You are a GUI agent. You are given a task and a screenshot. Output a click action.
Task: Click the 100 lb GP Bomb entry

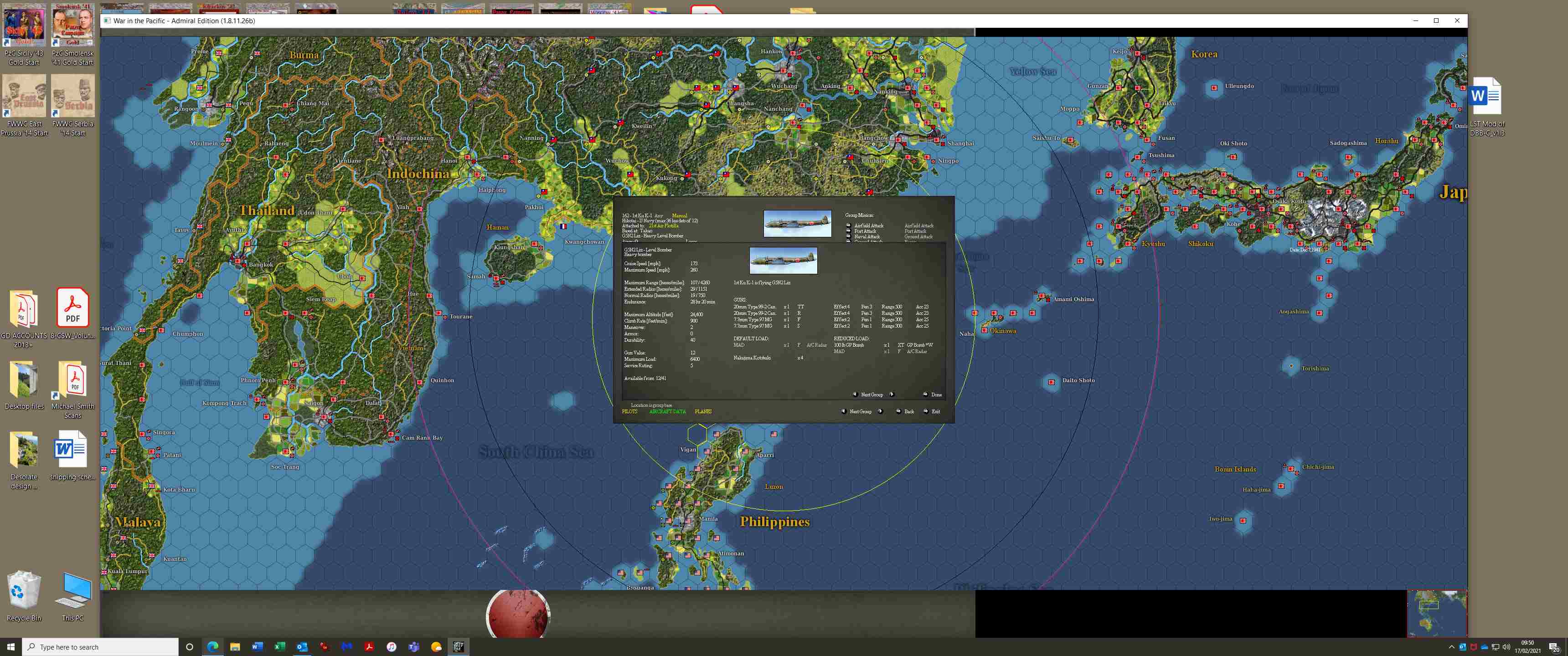point(849,345)
